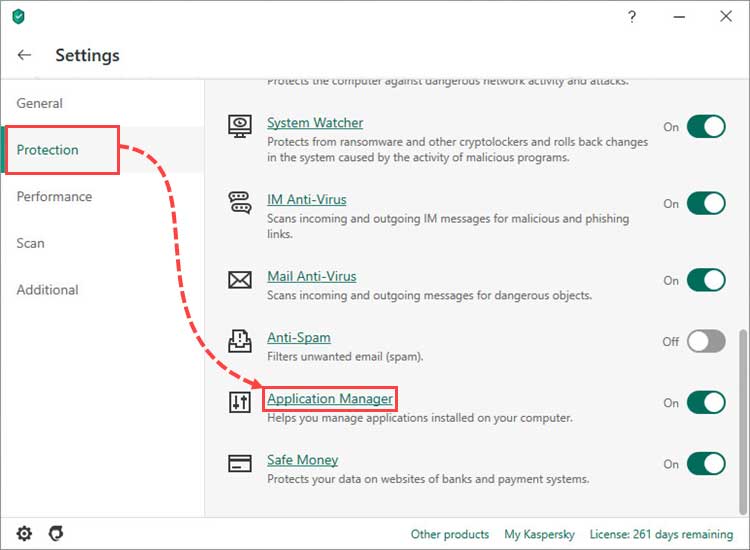
Task: Click "Protects from ransomware" description text
Action: (x=457, y=150)
